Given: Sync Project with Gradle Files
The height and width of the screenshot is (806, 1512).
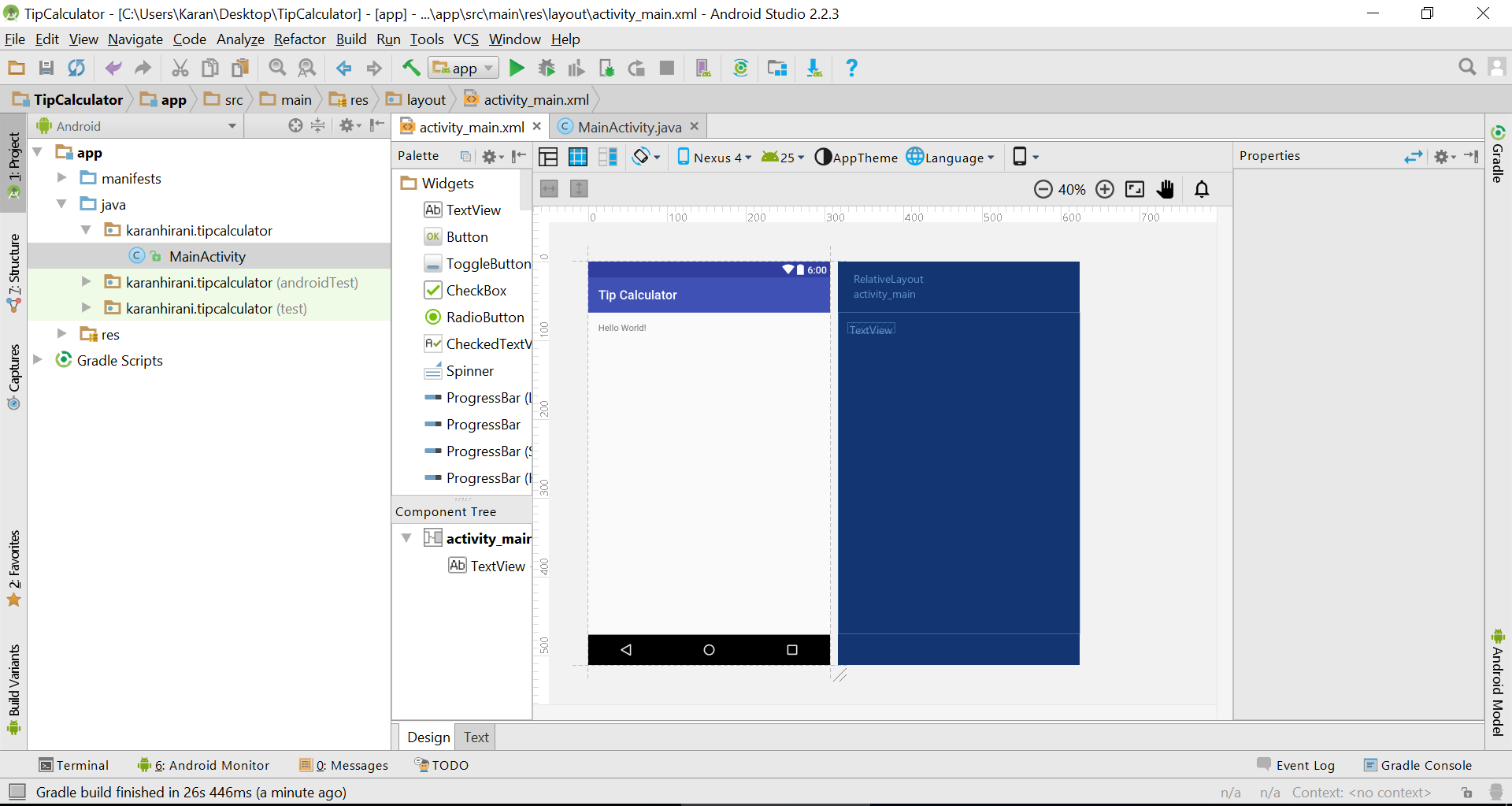Looking at the screenshot, I should (740, 68).
